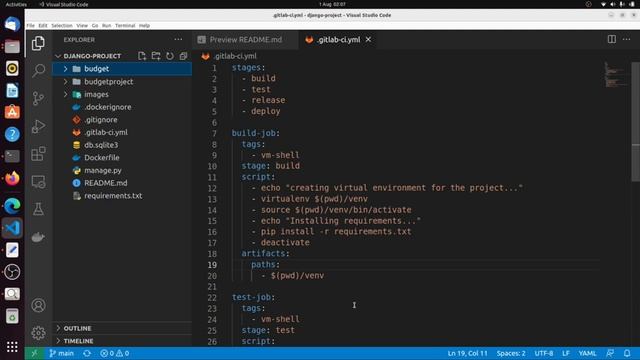Image resolution: width=640 pixels, height=360 pixels.
Task: Open the Edit menu
Action: [43, 25]
